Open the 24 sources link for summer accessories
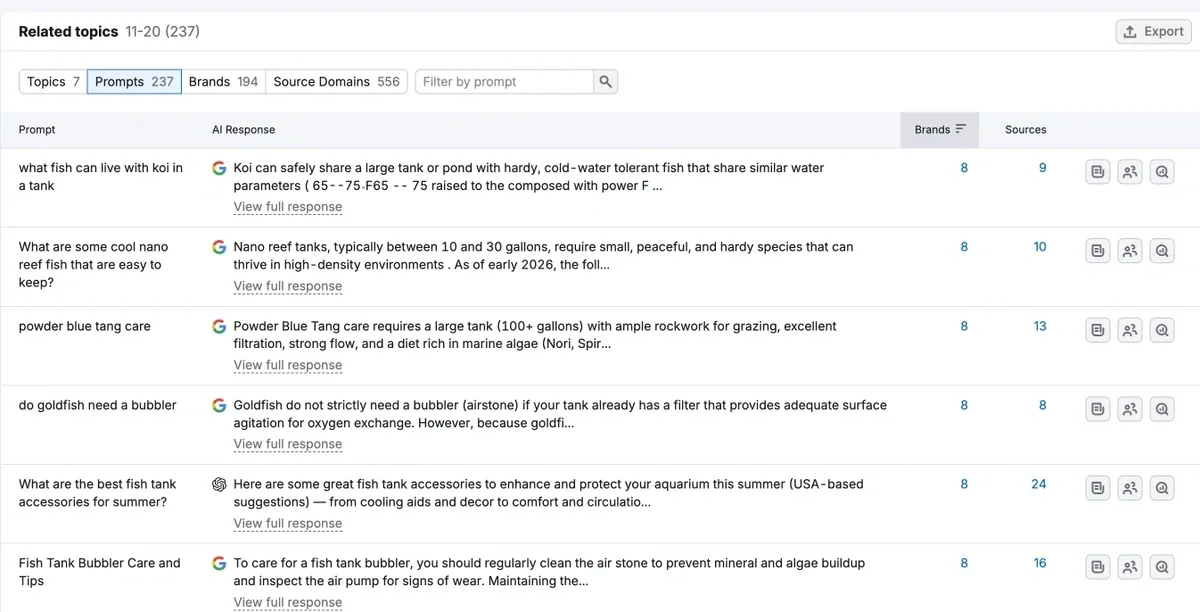Image resolution: width=1200 pixels, height=612 pixels. point(1038,484)
